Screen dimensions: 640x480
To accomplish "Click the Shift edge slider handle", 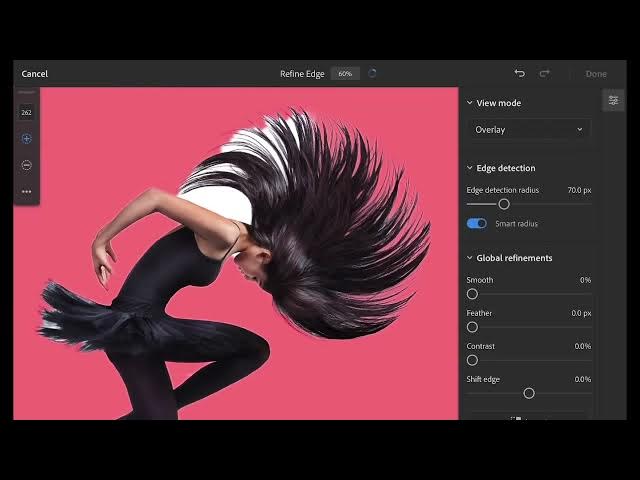I will [x=529, y=393].
